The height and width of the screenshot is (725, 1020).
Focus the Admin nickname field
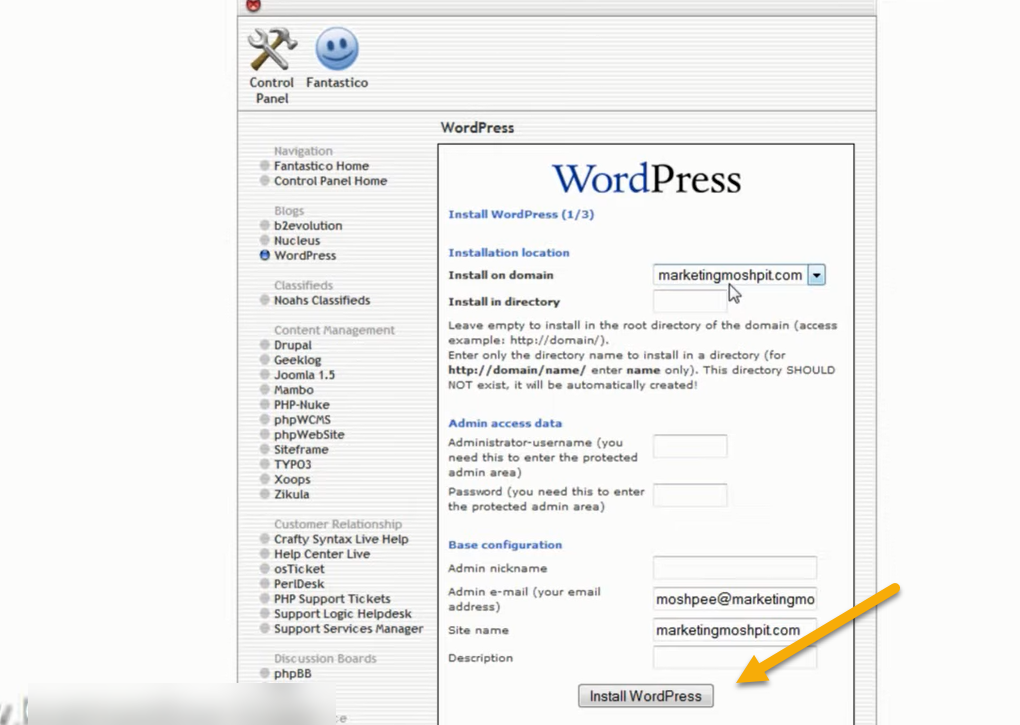click(x=735, y=568)
